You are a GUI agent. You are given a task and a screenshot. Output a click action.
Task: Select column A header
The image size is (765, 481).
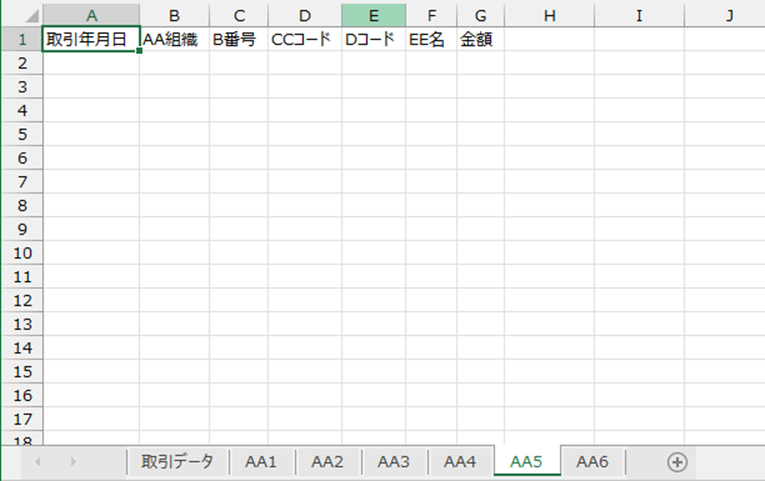click(91, 16)
